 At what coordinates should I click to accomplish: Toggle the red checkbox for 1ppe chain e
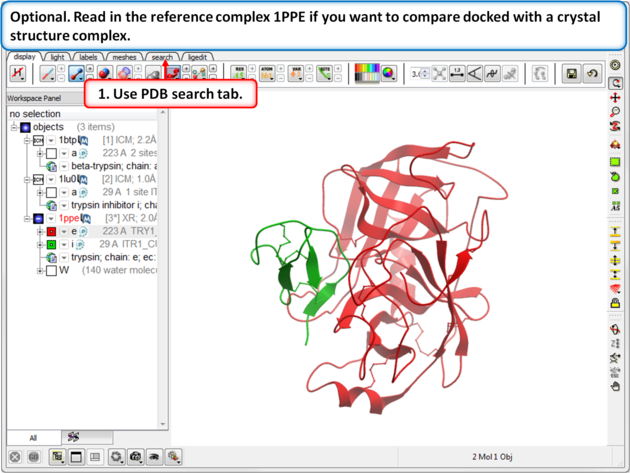click(x=51, y=231)
